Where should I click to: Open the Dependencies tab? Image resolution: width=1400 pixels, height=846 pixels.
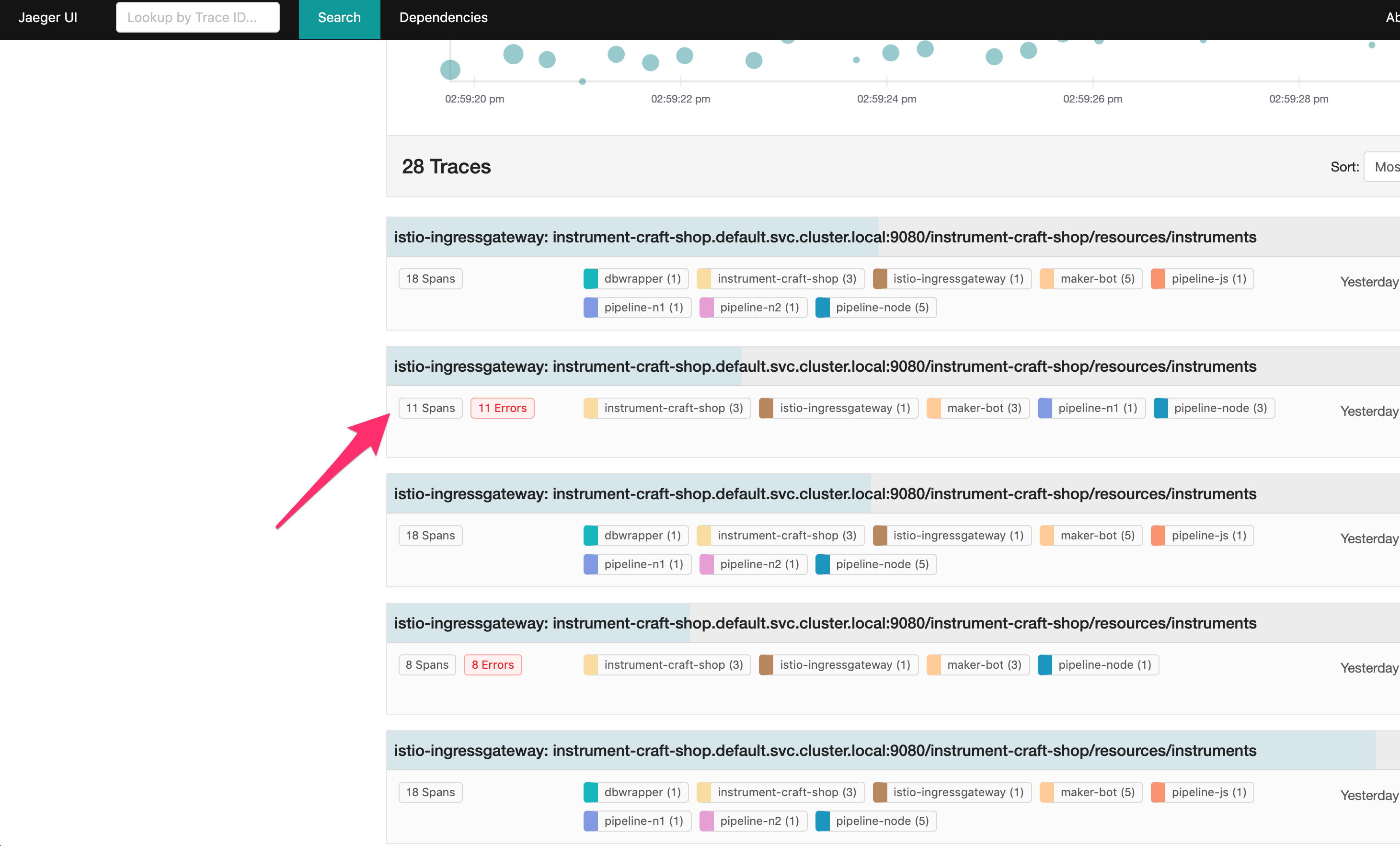click(x=443, y=18)
